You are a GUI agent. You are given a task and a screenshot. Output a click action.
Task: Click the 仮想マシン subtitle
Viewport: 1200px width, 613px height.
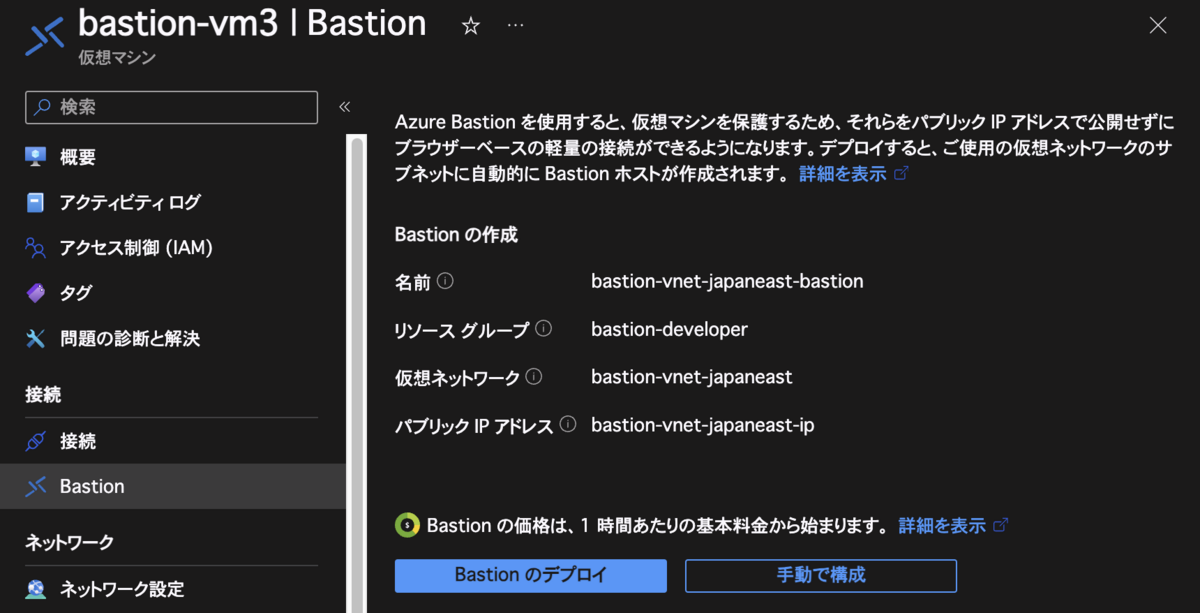click(x=117, y=57)
